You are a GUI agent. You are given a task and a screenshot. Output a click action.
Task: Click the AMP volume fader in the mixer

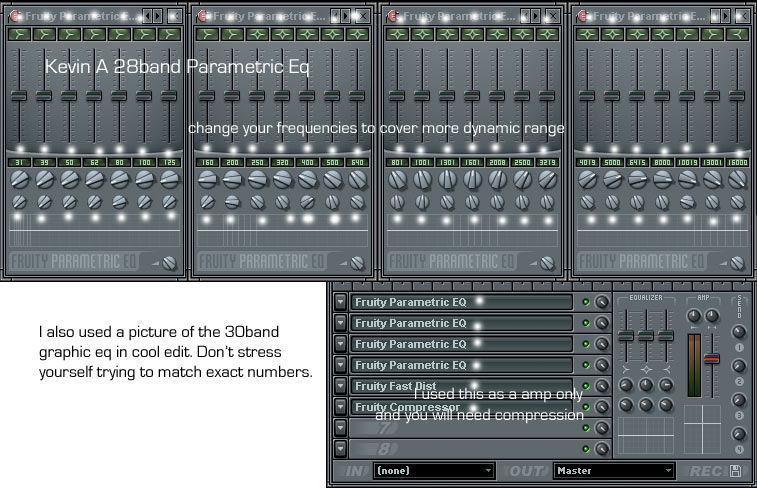[x=712, y=359]
